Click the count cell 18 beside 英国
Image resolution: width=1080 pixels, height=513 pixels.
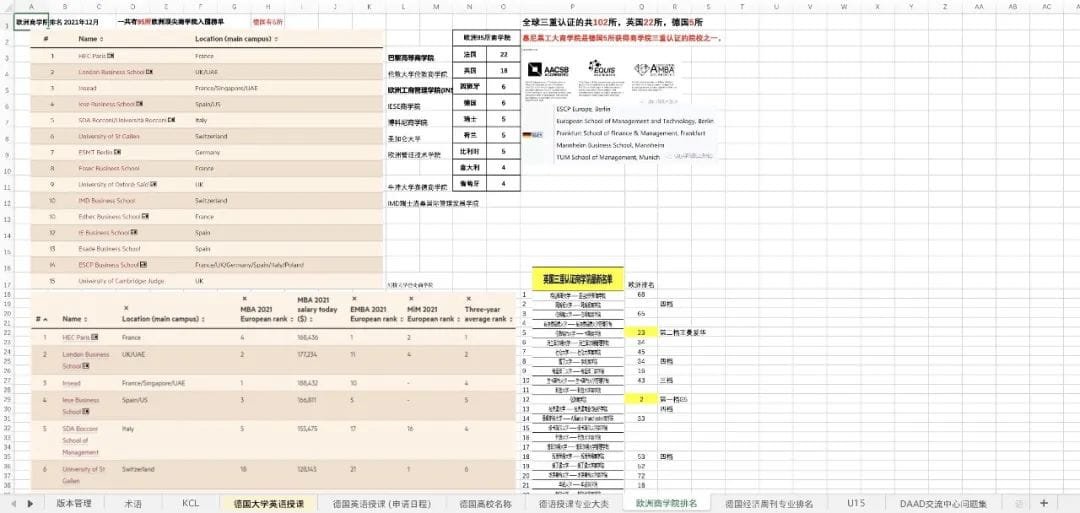(503, 70)
